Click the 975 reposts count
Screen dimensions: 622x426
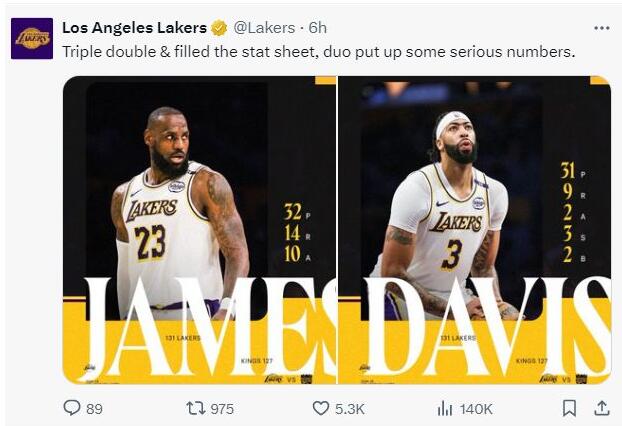[222, 408]
